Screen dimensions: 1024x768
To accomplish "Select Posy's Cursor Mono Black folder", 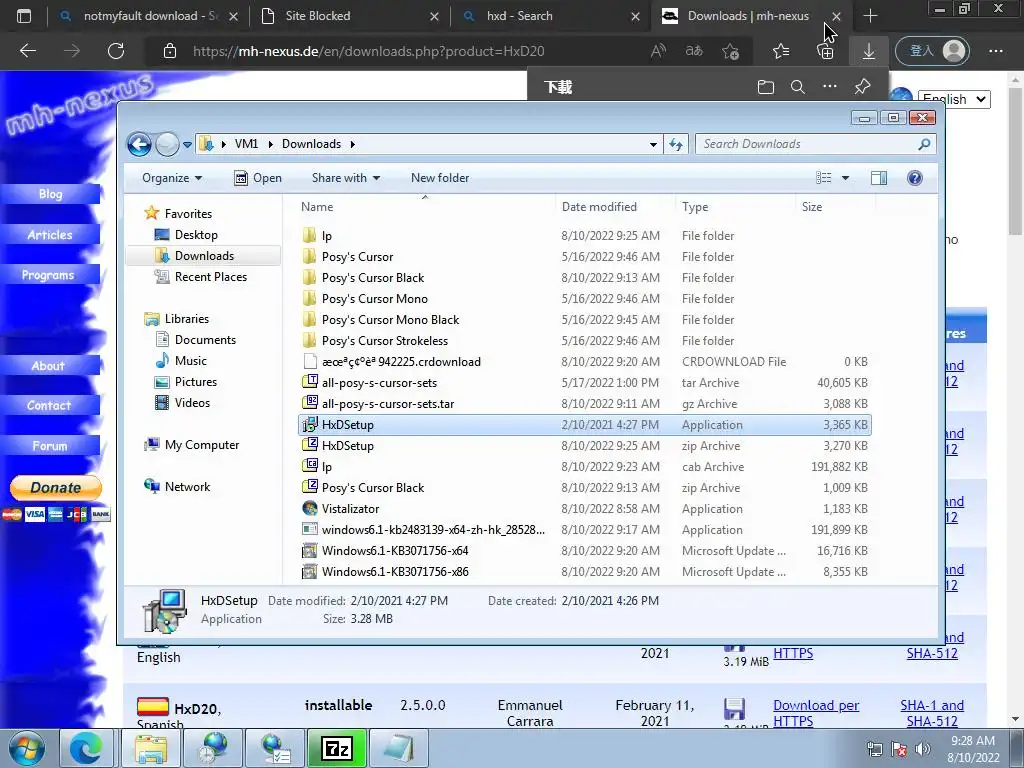I will pyautogui.click(x=390, y=319).
